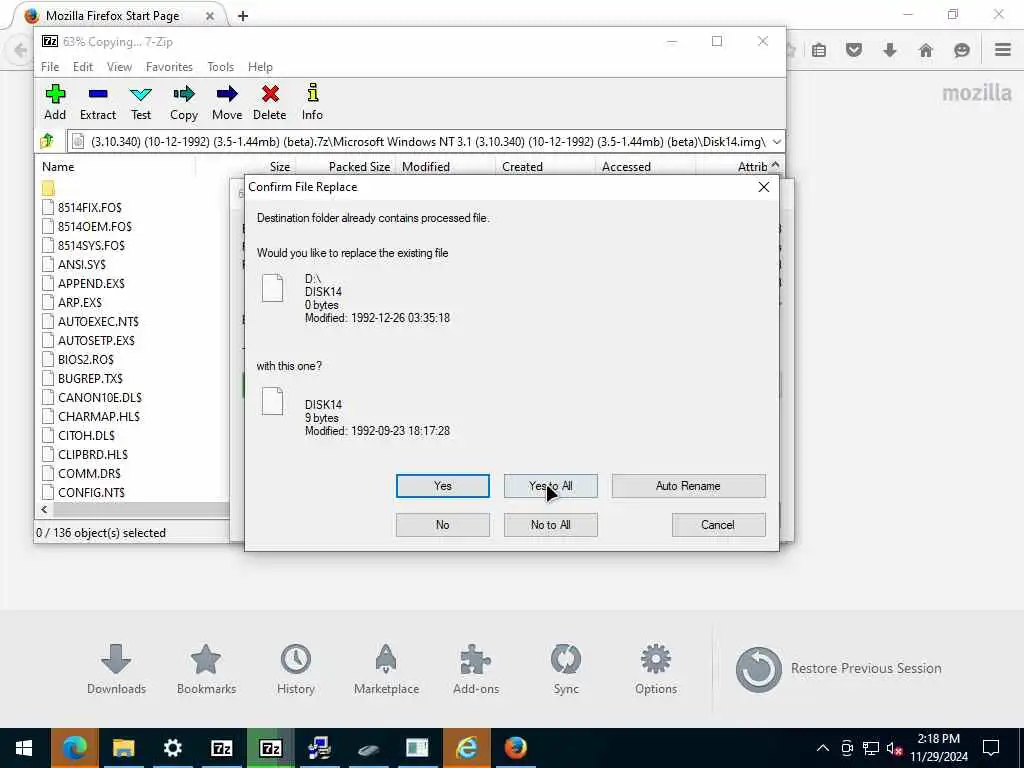
Task: Open the File menu in 7-Zip
Action: click(50, 67)
